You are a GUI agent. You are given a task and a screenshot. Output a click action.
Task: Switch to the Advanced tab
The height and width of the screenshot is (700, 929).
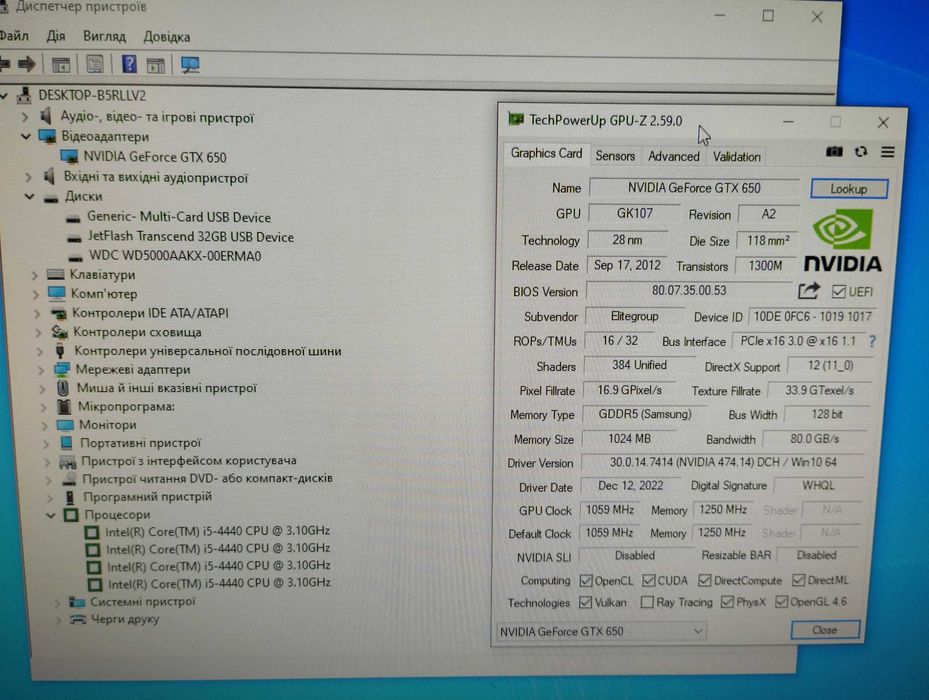pos(674,156)
